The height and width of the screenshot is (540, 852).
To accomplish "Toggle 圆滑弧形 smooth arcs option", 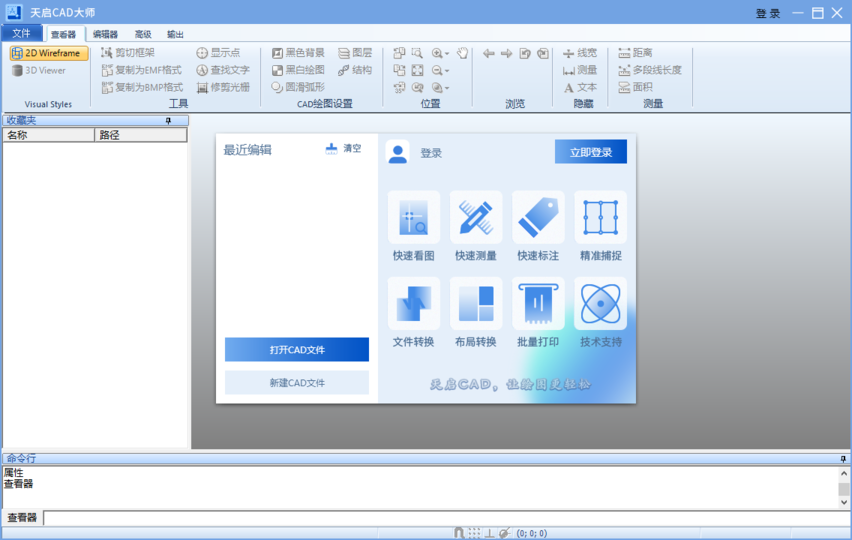I will 298,87.
